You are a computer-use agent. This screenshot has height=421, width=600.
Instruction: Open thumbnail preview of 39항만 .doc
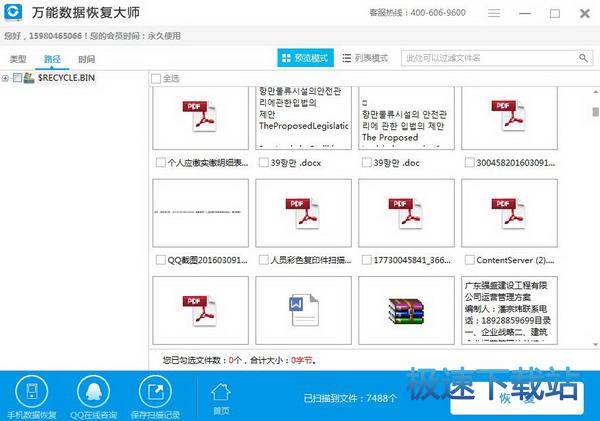pyautogui.click(x=406, y=118)
